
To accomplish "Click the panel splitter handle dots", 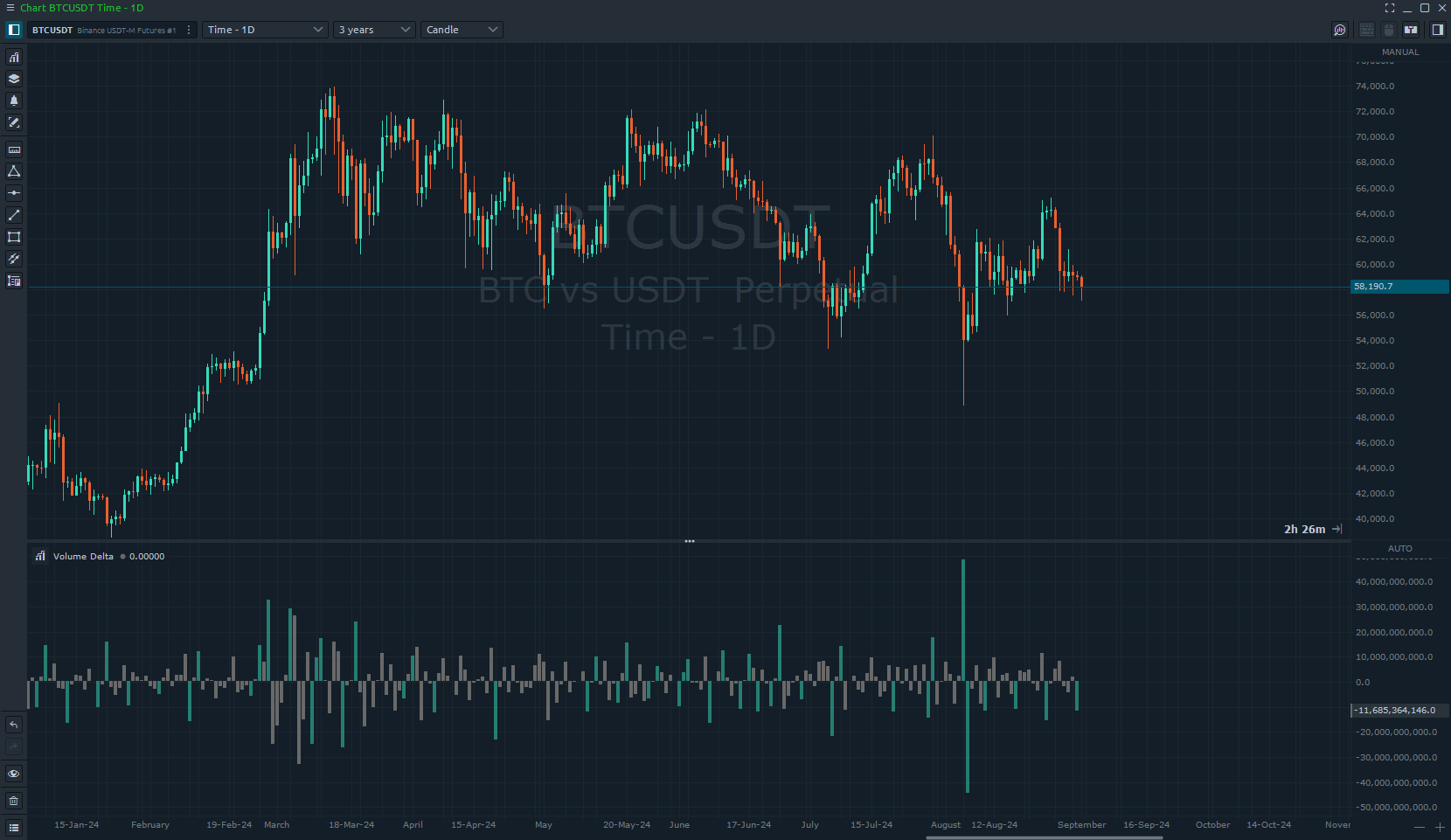I will pos(690,541).
